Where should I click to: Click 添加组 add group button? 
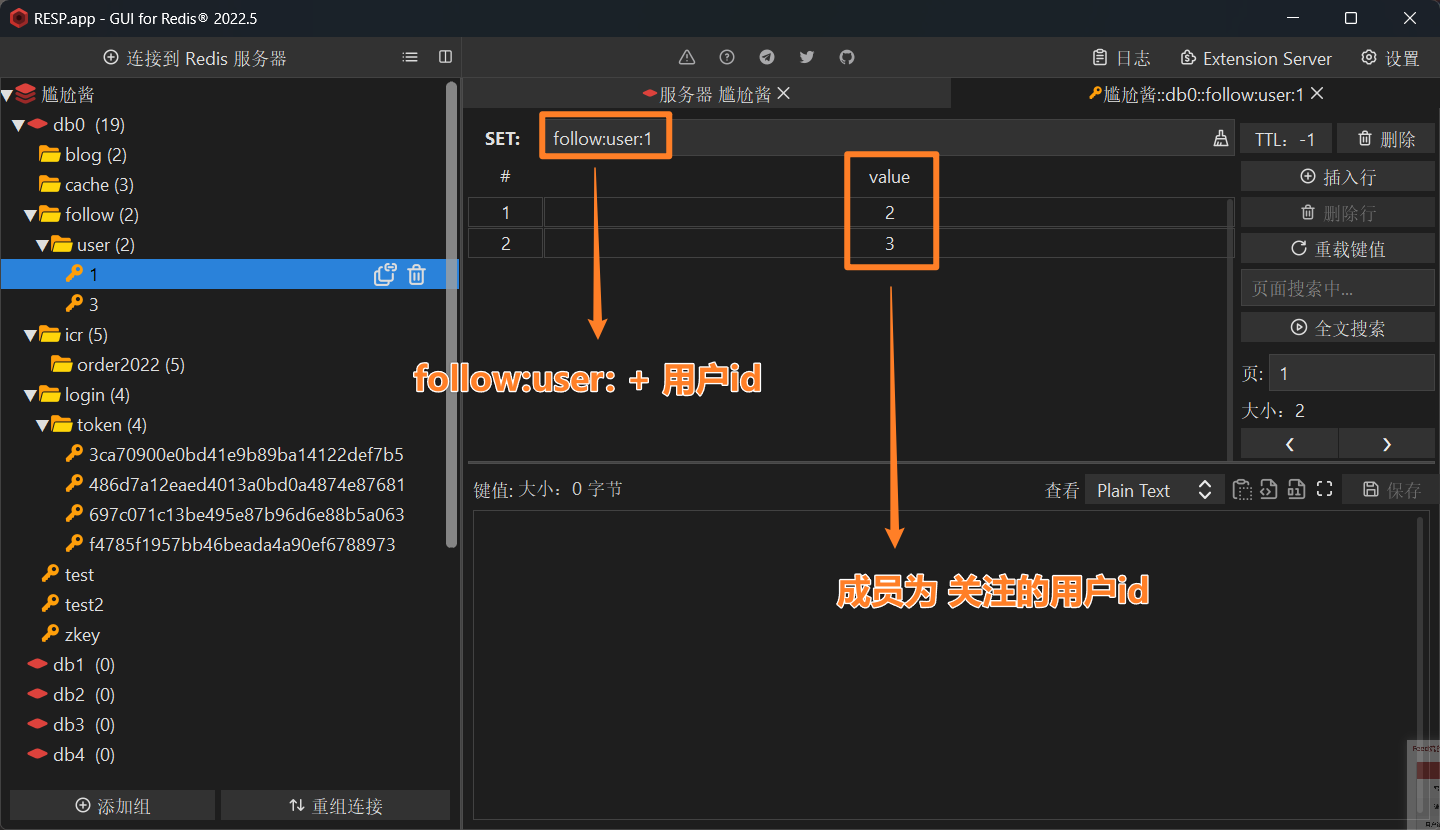click(112, 805)
